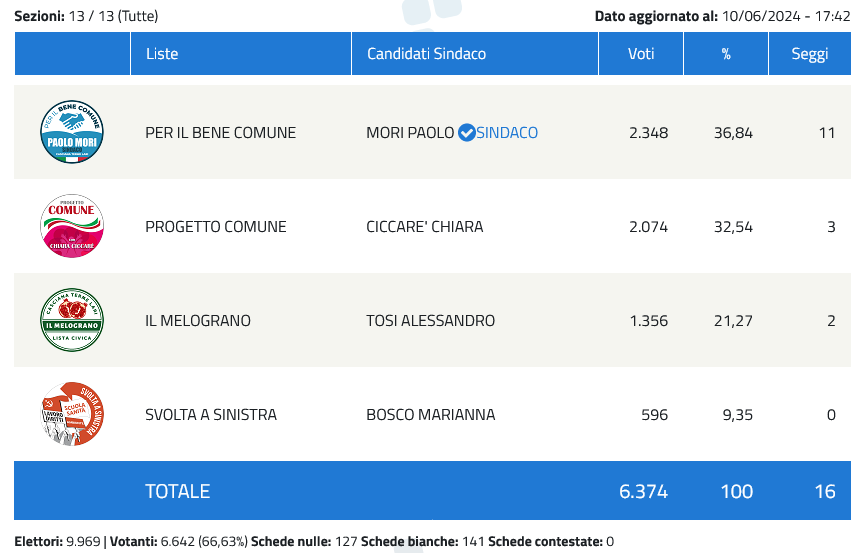
Task: Click the Seggi column header
Action: coord(810,54)
